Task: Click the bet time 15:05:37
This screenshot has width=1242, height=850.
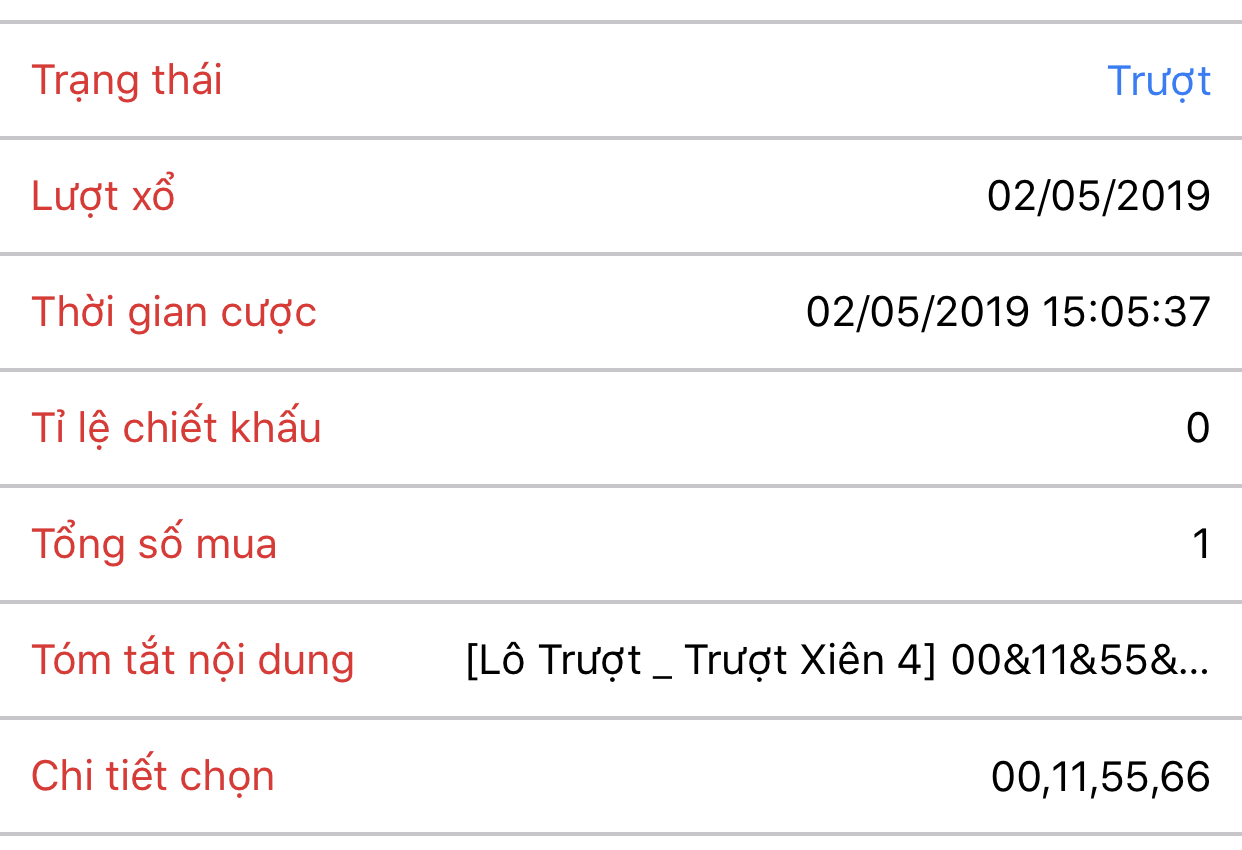Action: tap(1126, 312)
